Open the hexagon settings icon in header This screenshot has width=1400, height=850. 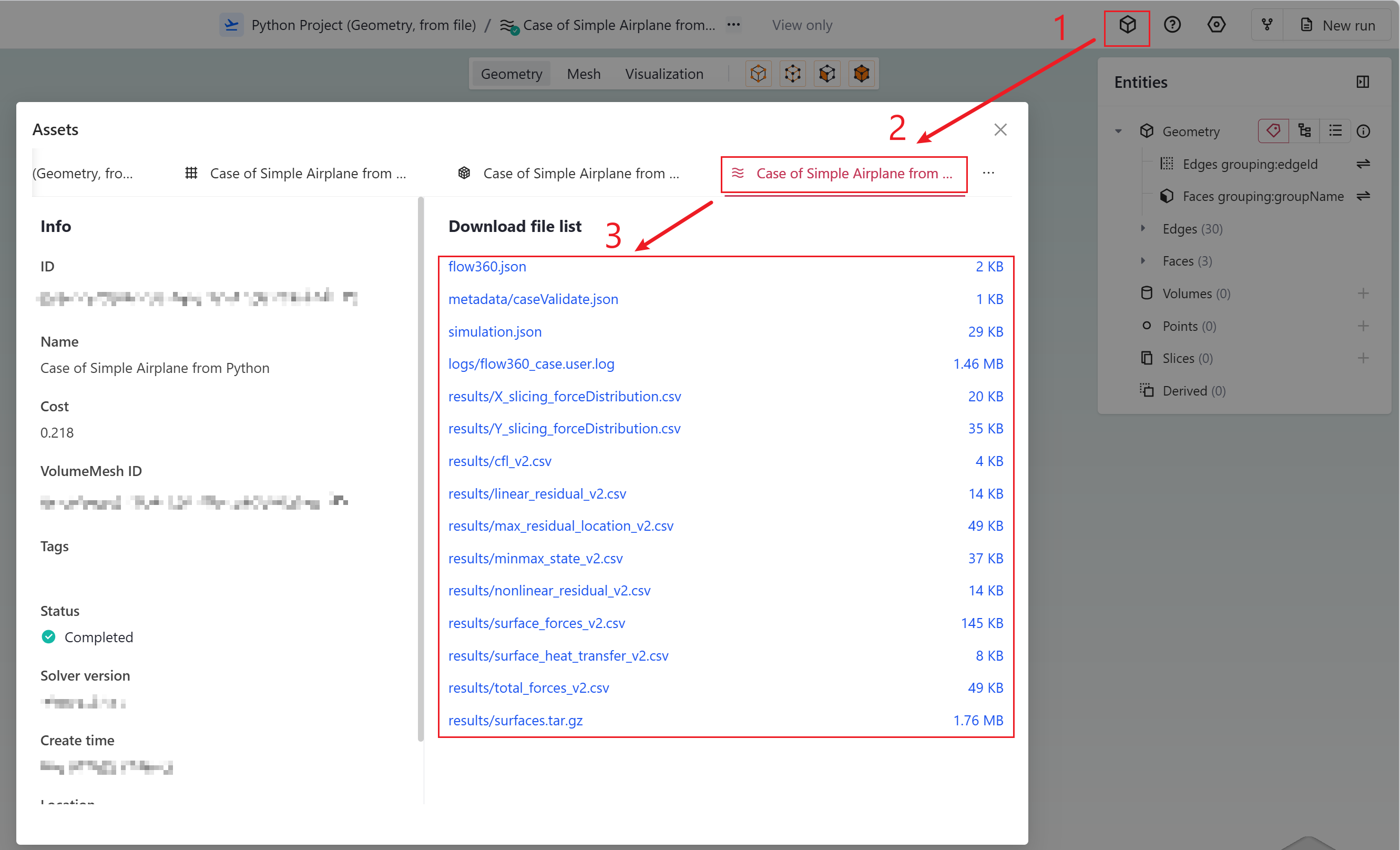coord(1216,25)
